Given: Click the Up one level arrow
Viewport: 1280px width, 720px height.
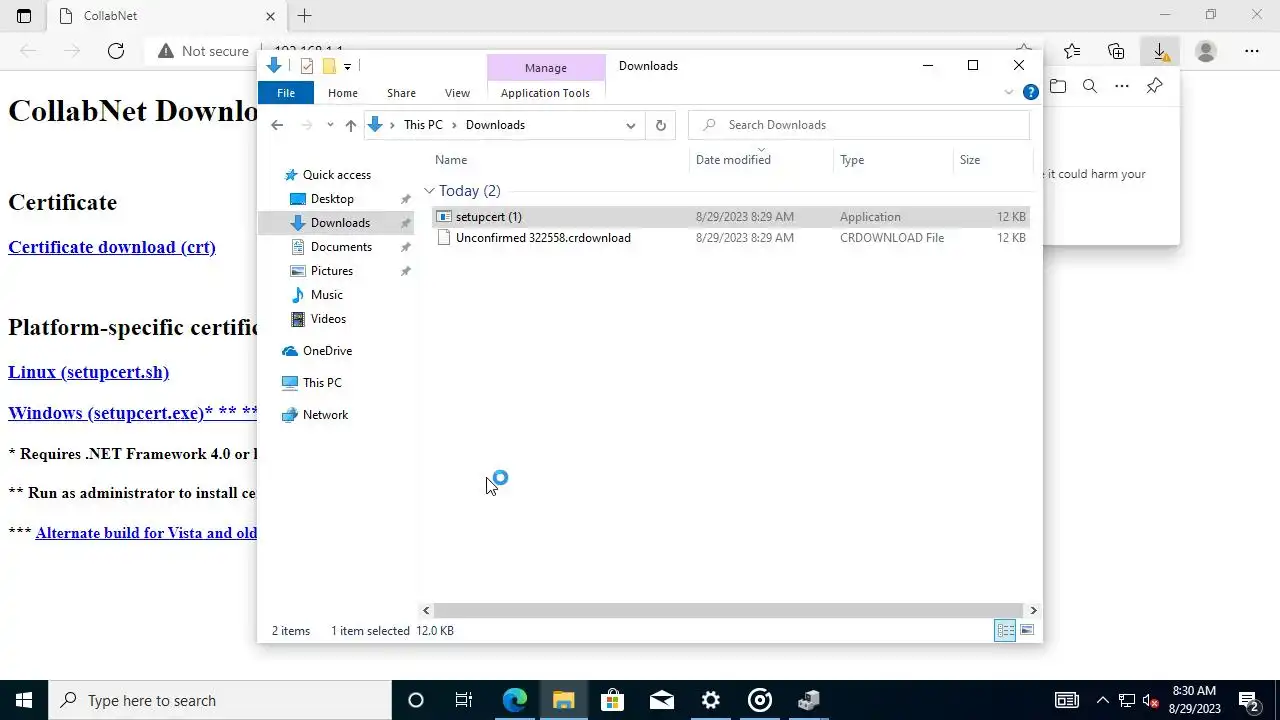Looking at the screenshot, I should coord(350,125).
